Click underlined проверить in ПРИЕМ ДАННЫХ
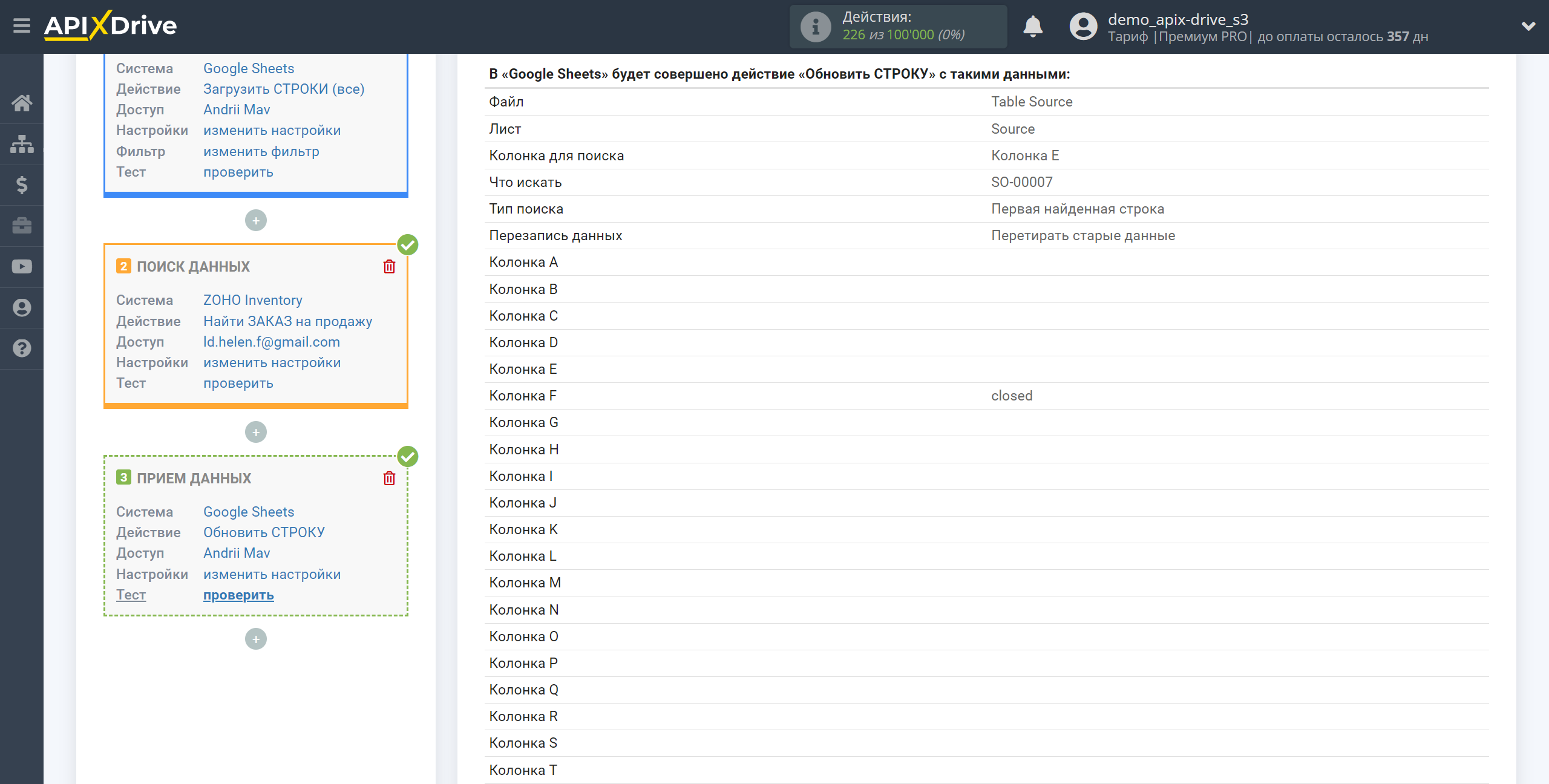Screen dimensions: 1549x784 (238, 595)
